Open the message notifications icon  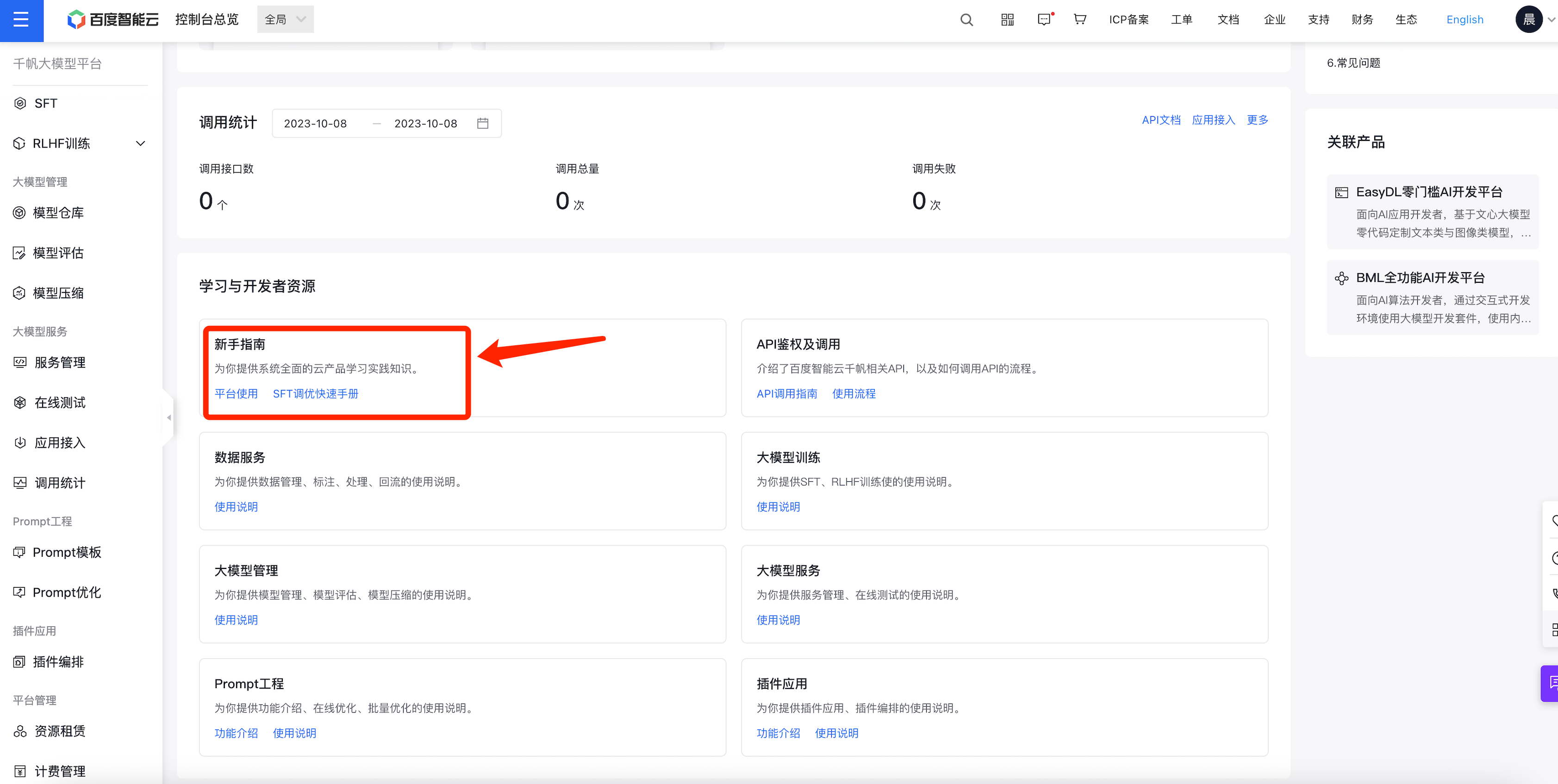click(x=1045, y=20)
